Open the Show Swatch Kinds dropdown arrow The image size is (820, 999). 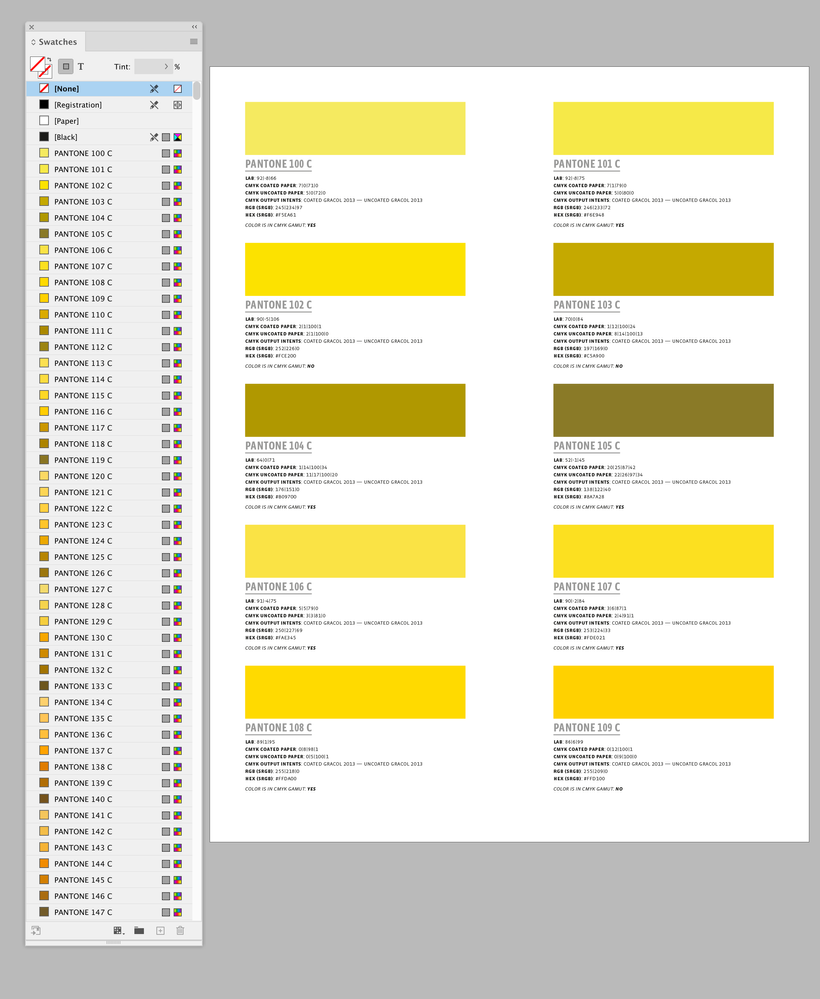click(x=124, y=933)
